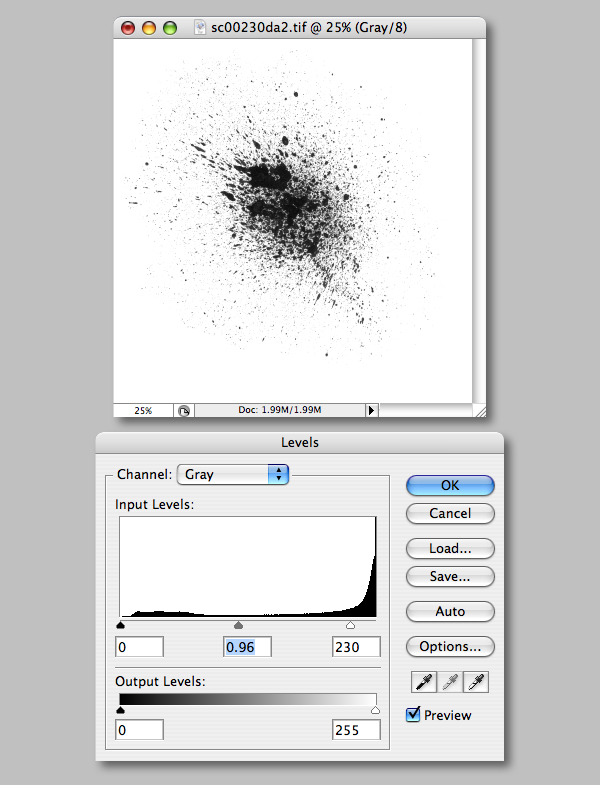Click Cancel in Levels dialog
This screenshot has height=785, width=600.
tap(450, 514)
